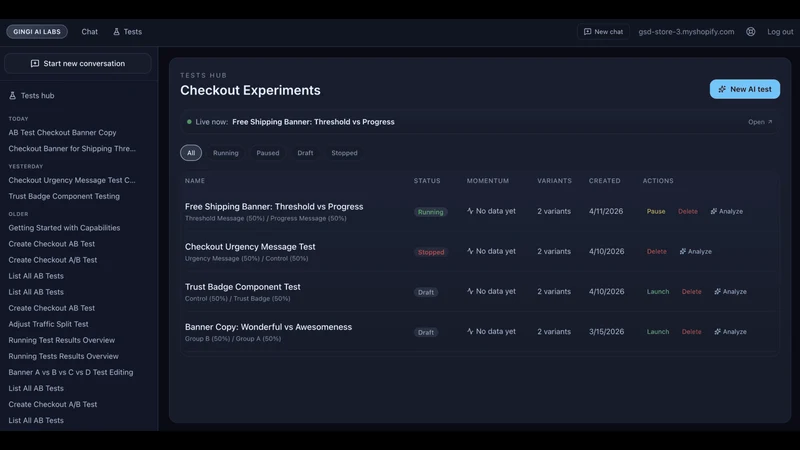This screenshot has width=800, height=450.
Task: Select the All filter tab
Action: pos(191,153)
